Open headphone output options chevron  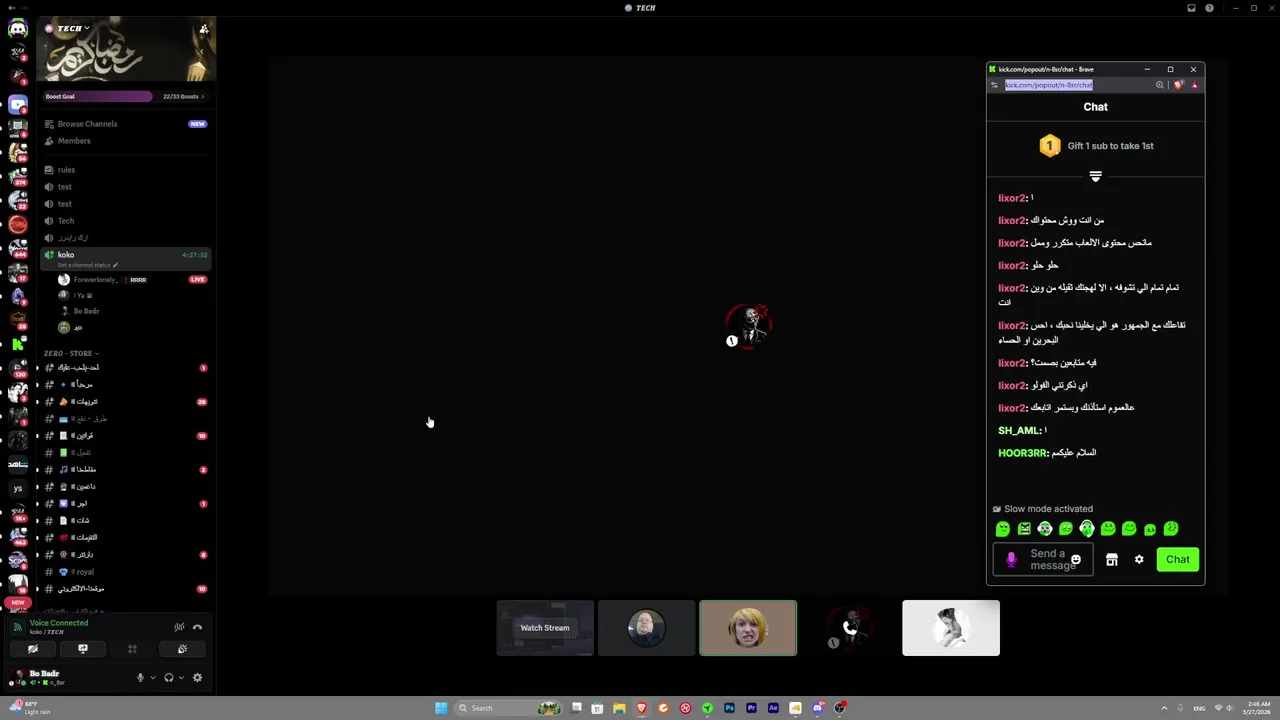tap(181, 677)
